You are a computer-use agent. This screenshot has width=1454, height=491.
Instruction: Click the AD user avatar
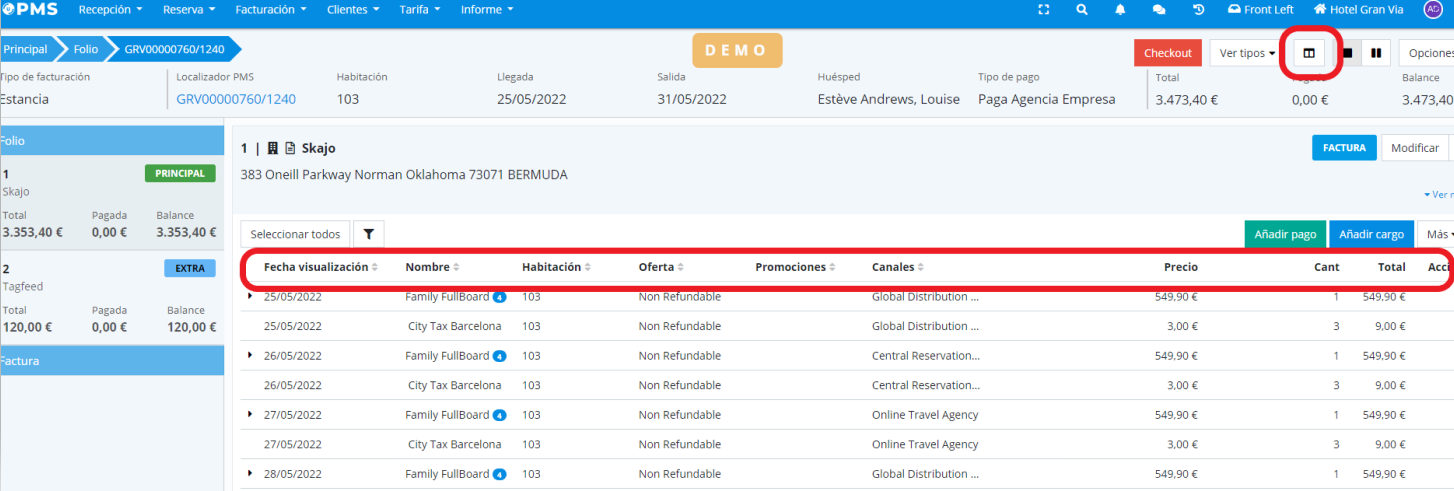pyautogui.click(x=1432, y=10)
